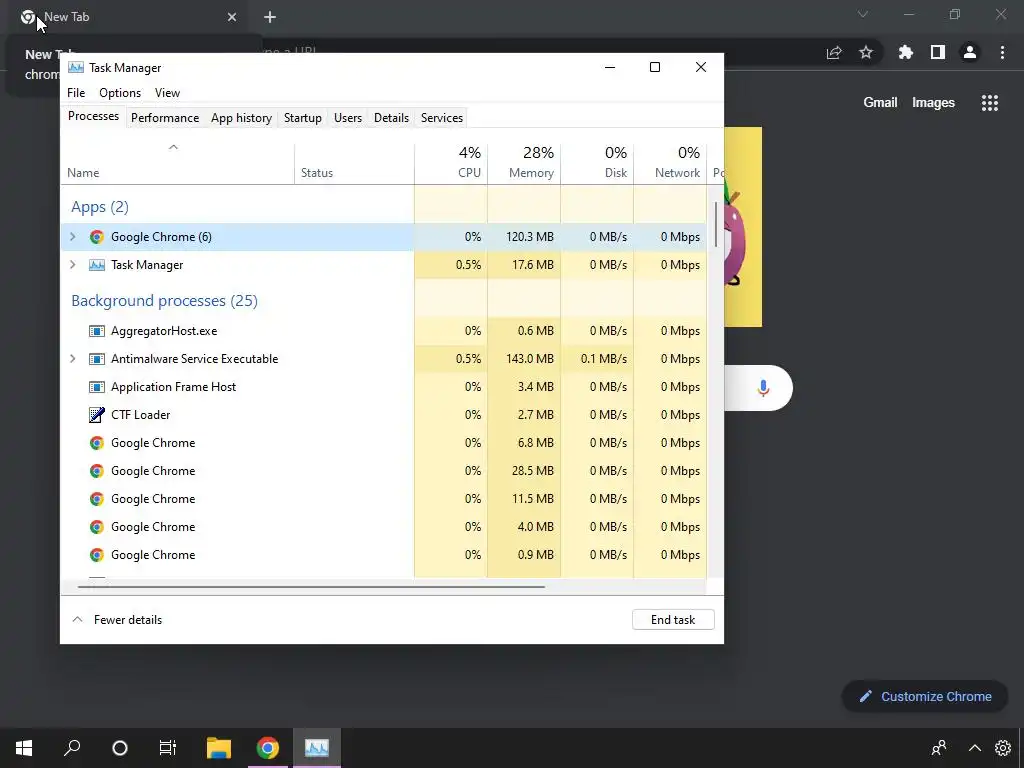Collapse to Fewer details
This screenshot has height=768, width=1024.
[117, 620]
